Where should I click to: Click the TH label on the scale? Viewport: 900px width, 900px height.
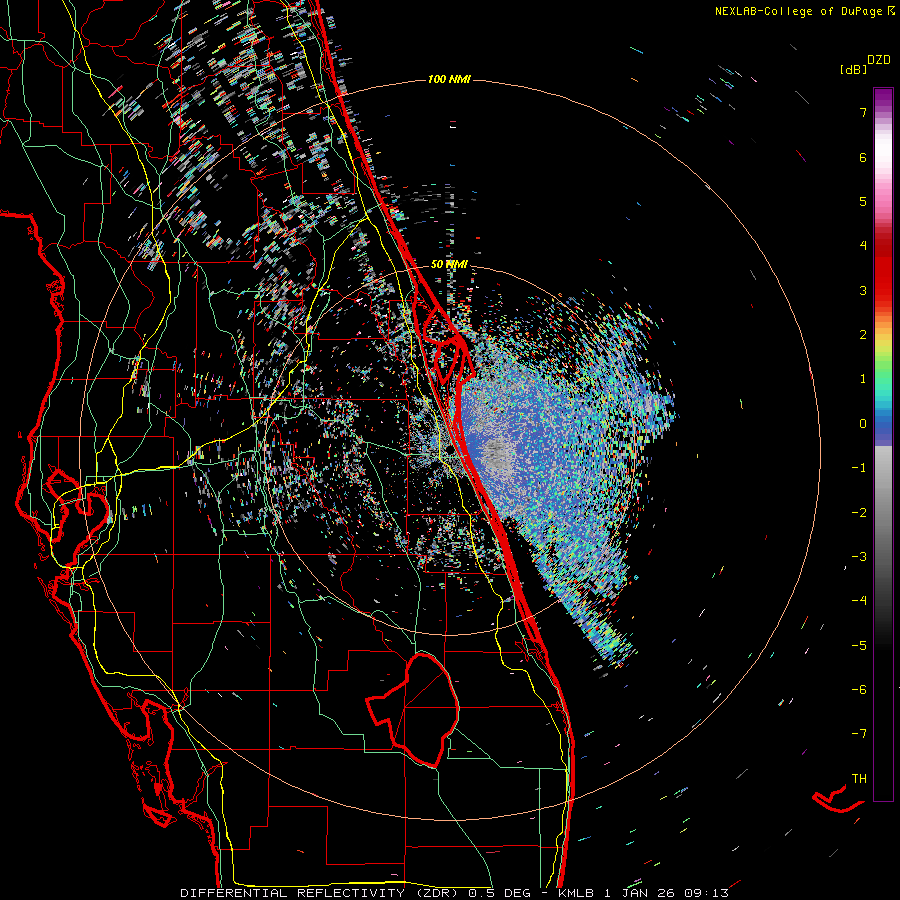click(859, 779)
